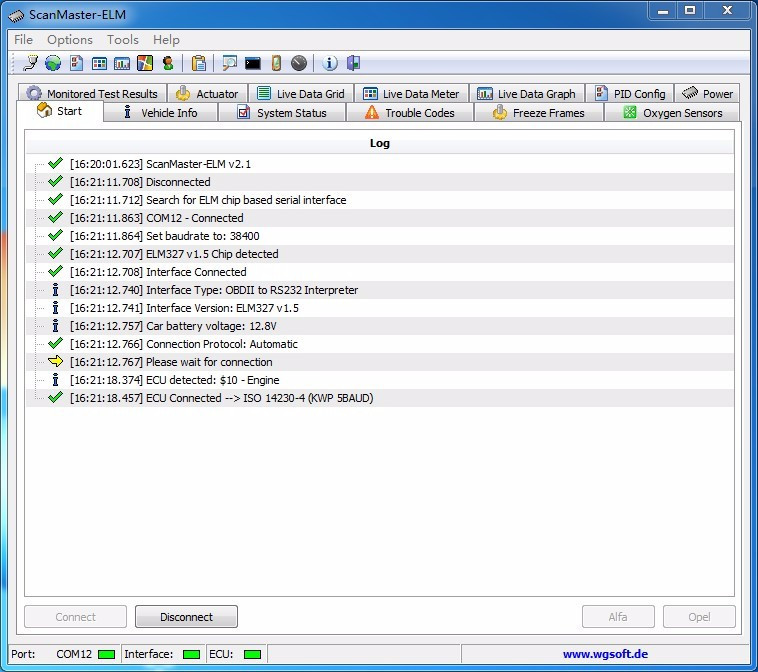Click the serial cable connect toolbar icon
The height and width of the screenshot is (672, 758).
[x=30, y=63]
